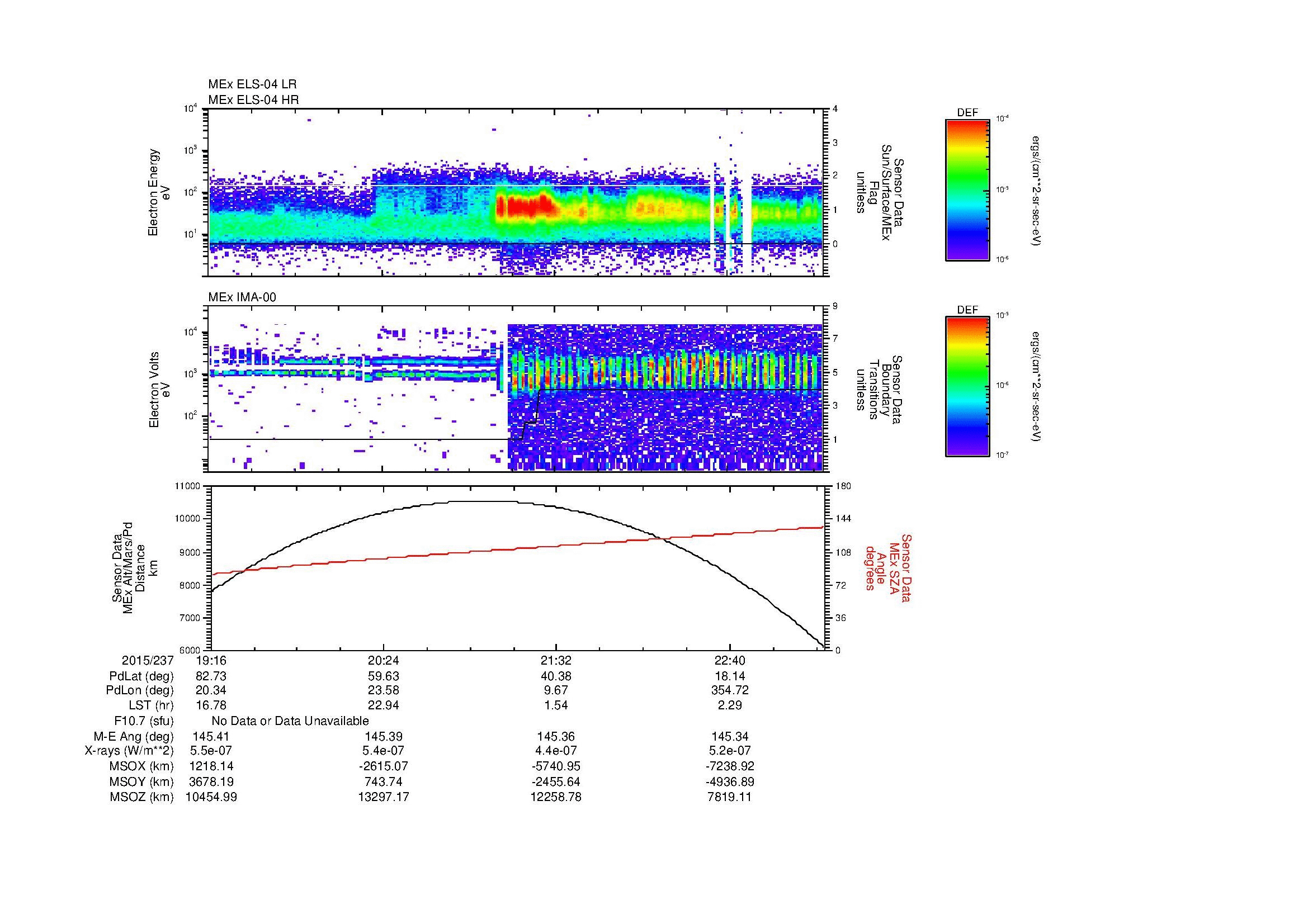Click the MSOZ value '10454.99'
The height and width of the screenshot is (924, 1308).
pyautogui.click(x=211, y=797)
